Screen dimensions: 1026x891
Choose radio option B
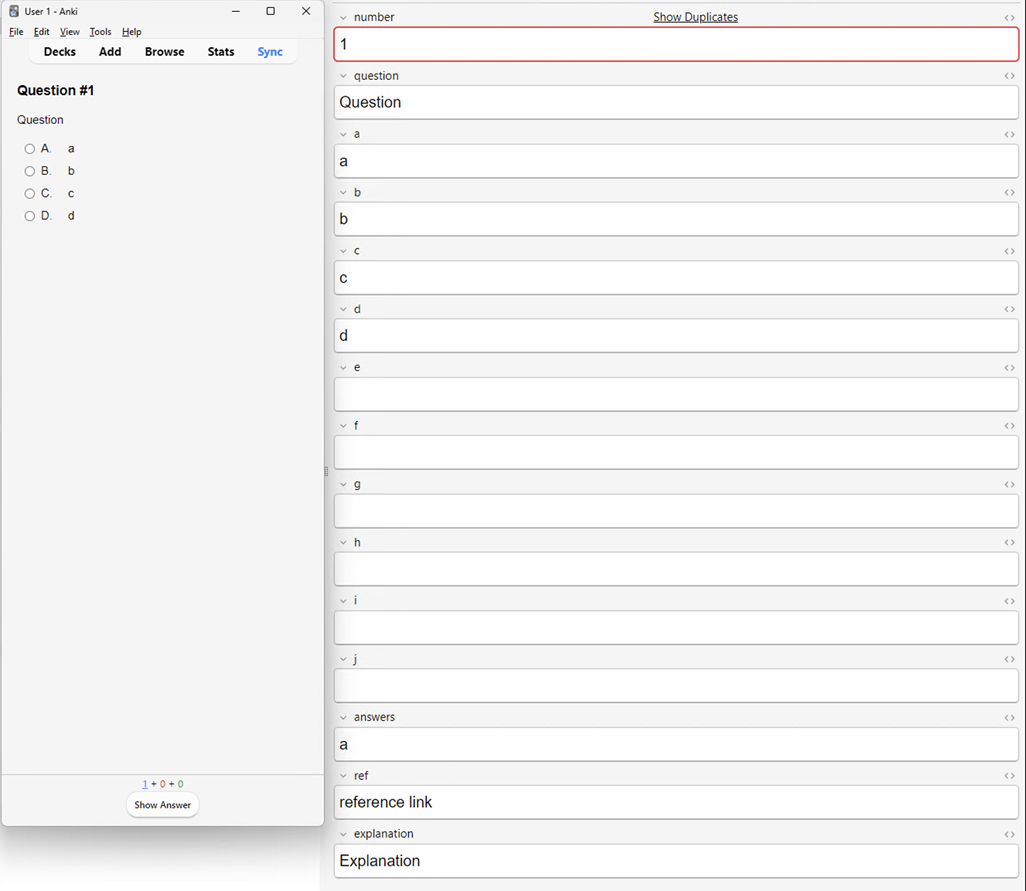tap(30, 171)
